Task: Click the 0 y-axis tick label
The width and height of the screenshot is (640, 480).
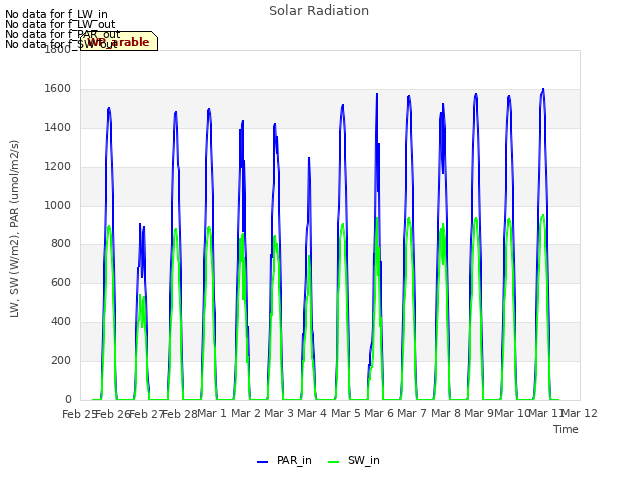Action: tap(68, 399)
